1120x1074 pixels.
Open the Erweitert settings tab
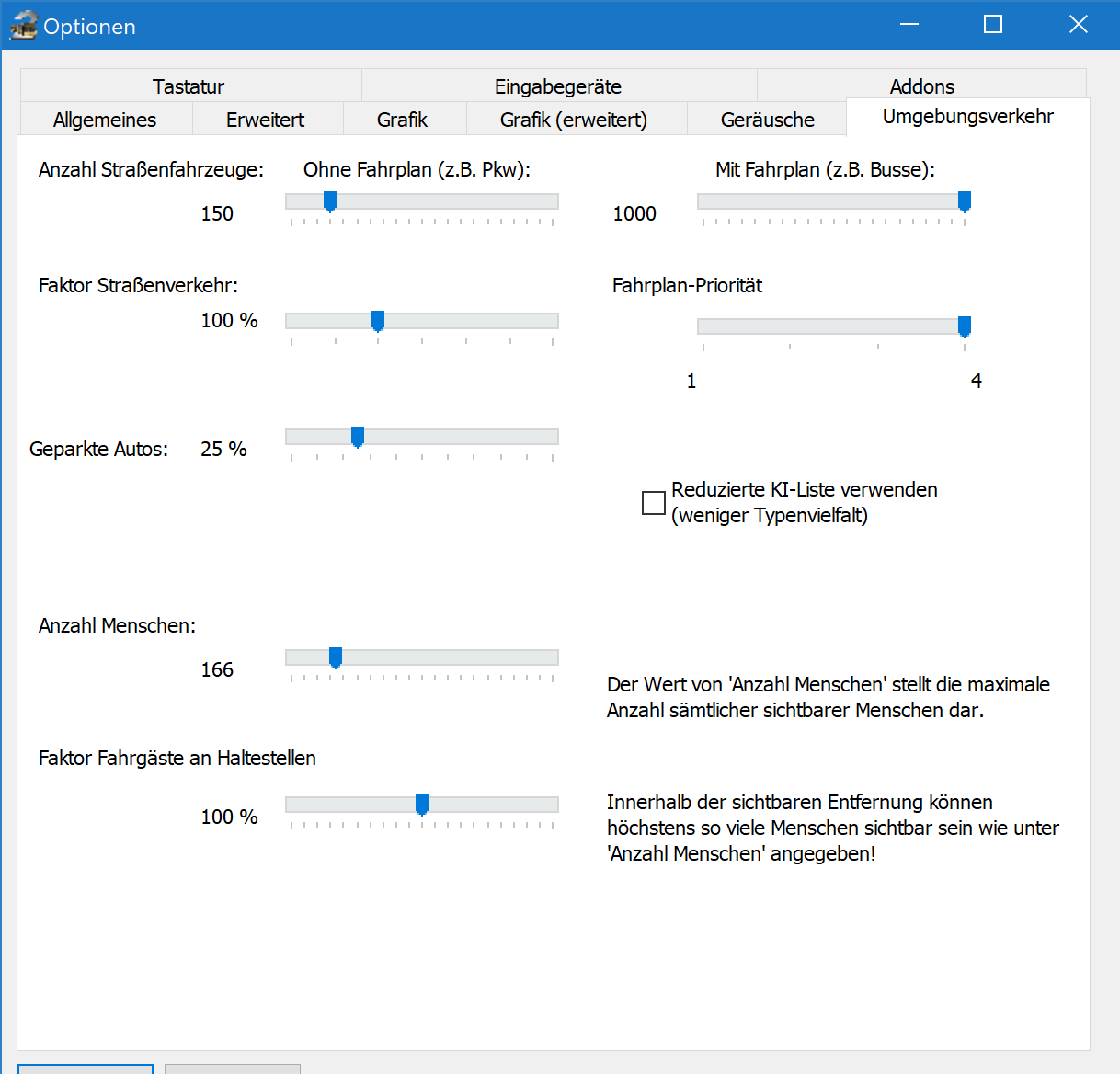265,120
